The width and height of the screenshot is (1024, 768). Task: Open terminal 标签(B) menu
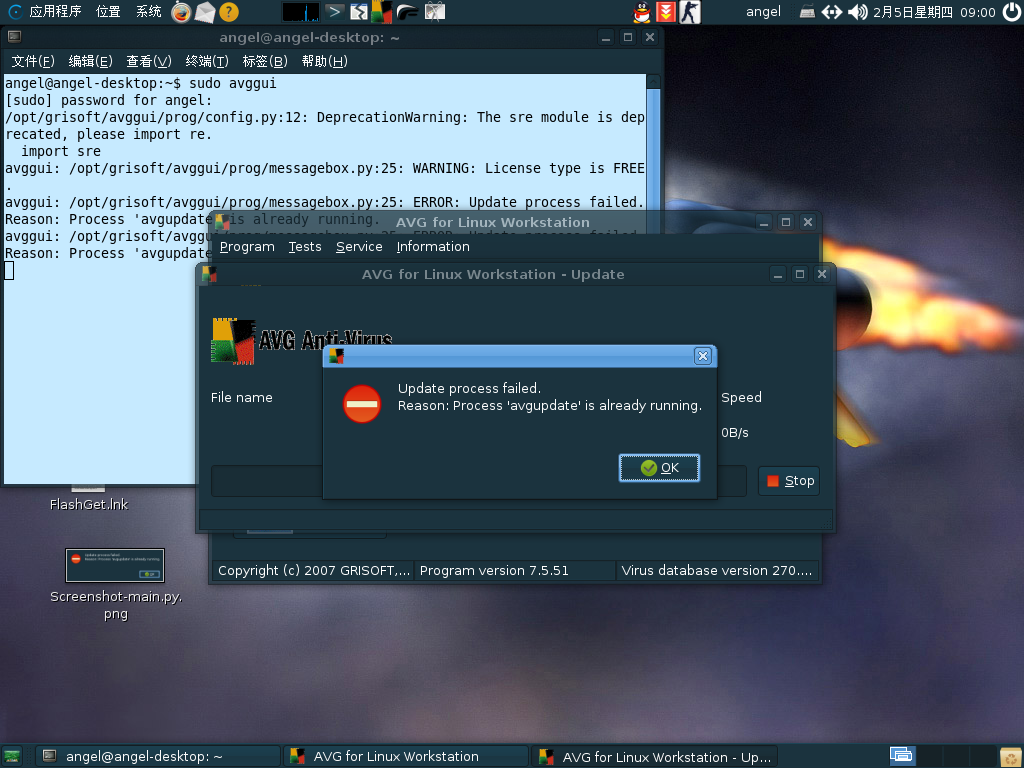point(264,61)
